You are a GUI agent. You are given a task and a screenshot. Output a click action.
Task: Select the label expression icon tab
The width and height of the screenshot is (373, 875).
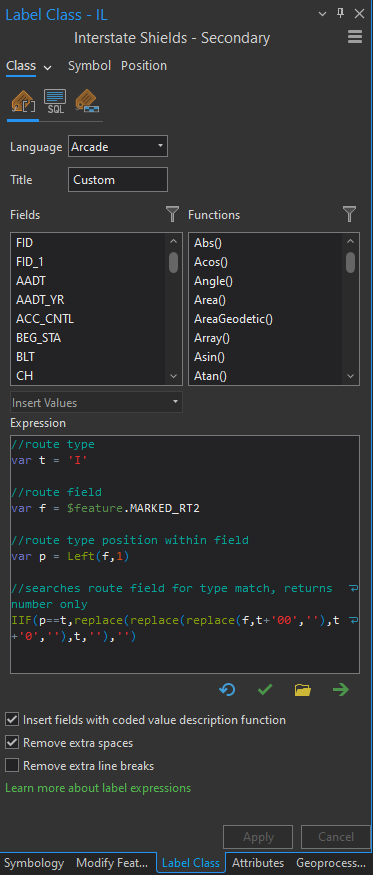point(23,102)
